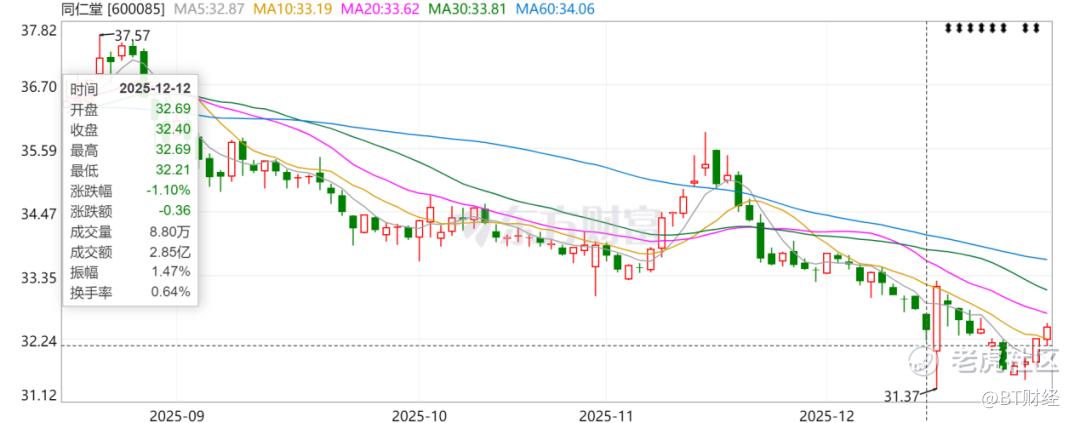Image resolution: width=1080 pixels, height=423 pixels.
Task: Click the 2025-10 date axis label
Action: point(419,415)
